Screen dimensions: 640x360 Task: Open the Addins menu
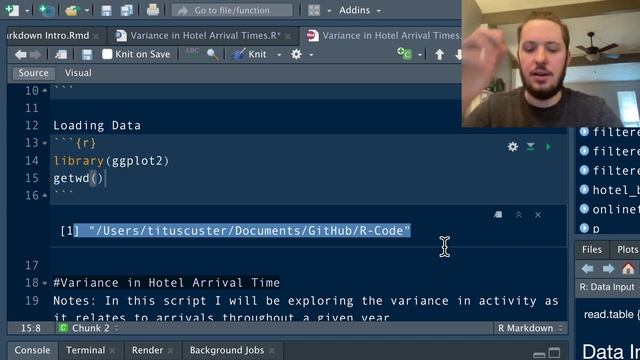coord(359,10)
